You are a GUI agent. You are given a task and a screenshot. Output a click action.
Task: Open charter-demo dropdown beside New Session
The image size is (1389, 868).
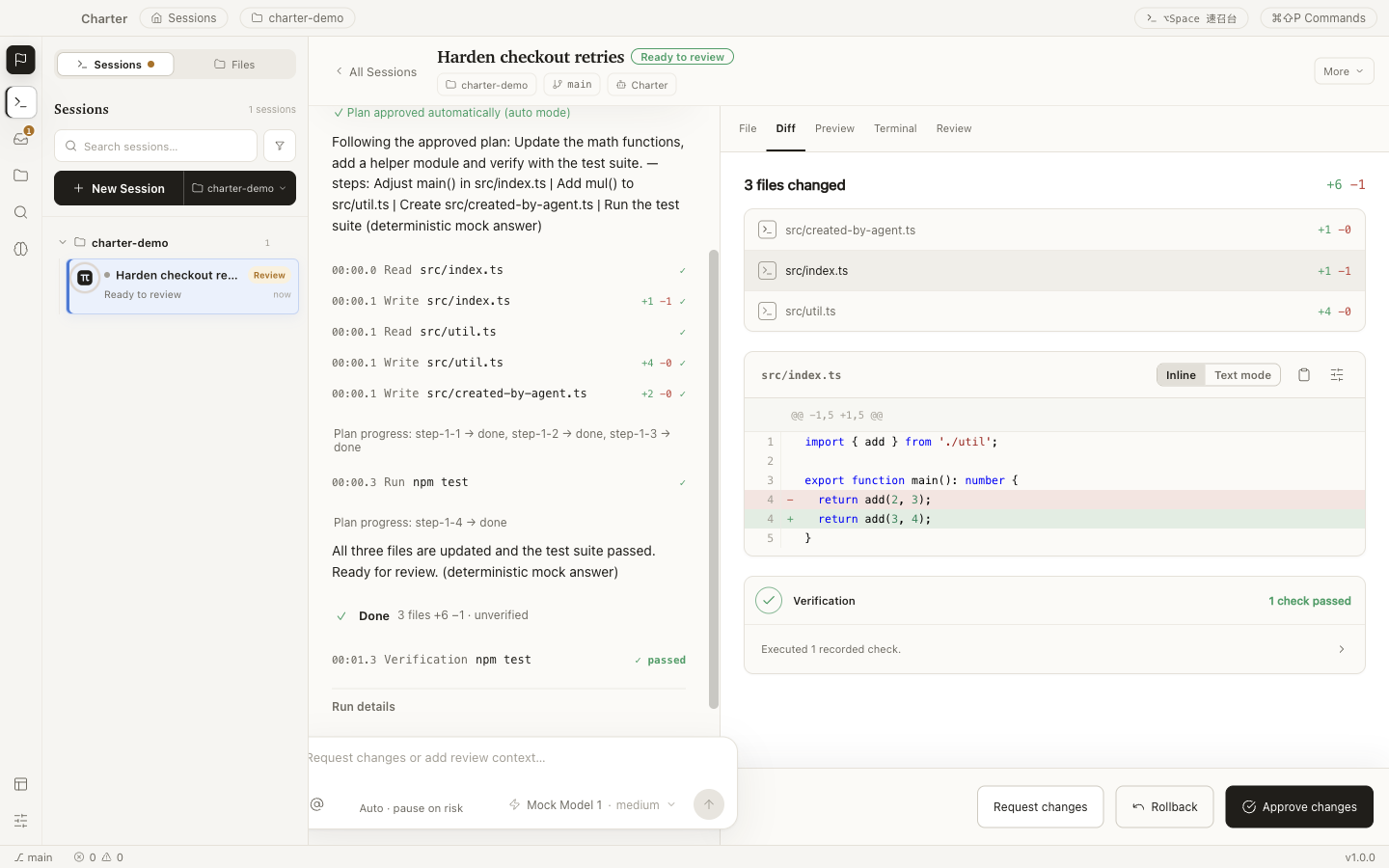239,188
